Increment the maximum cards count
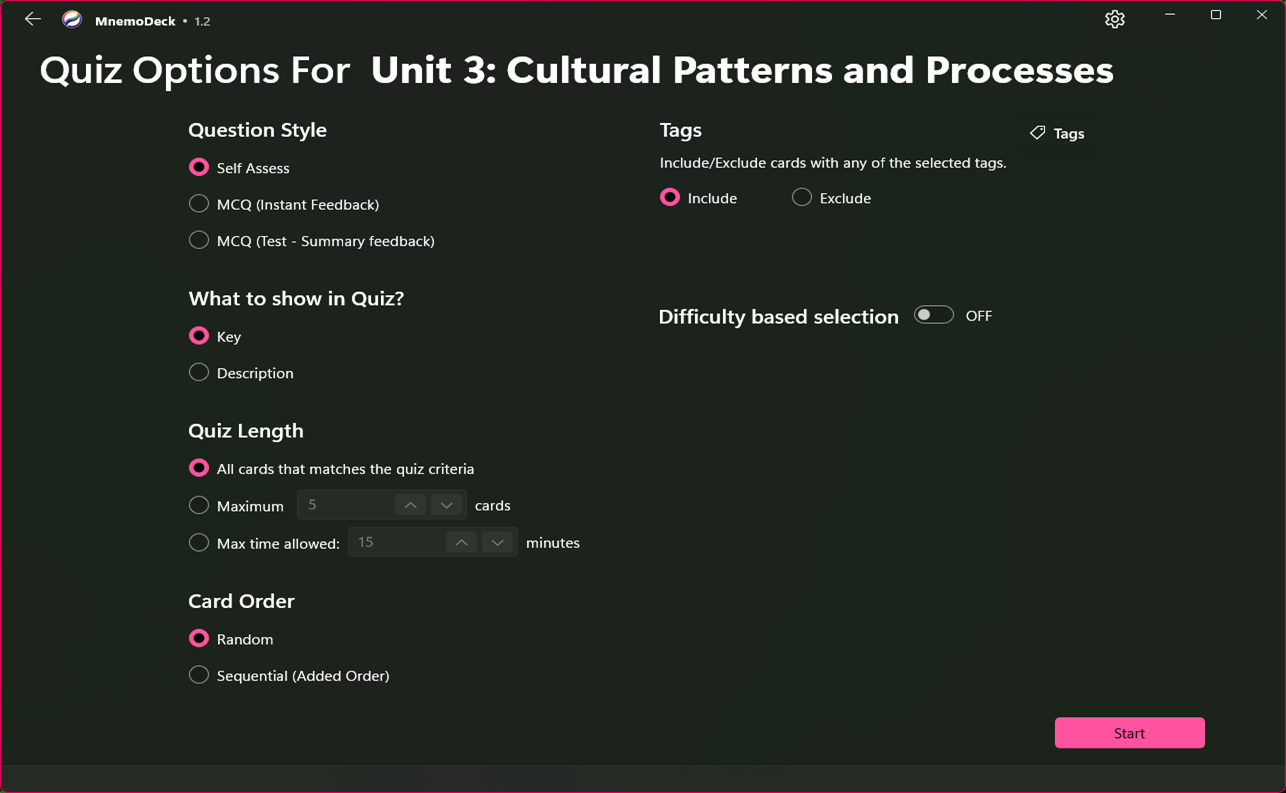This screenshot has width=1286, height=793. click(x=410, y=504)
